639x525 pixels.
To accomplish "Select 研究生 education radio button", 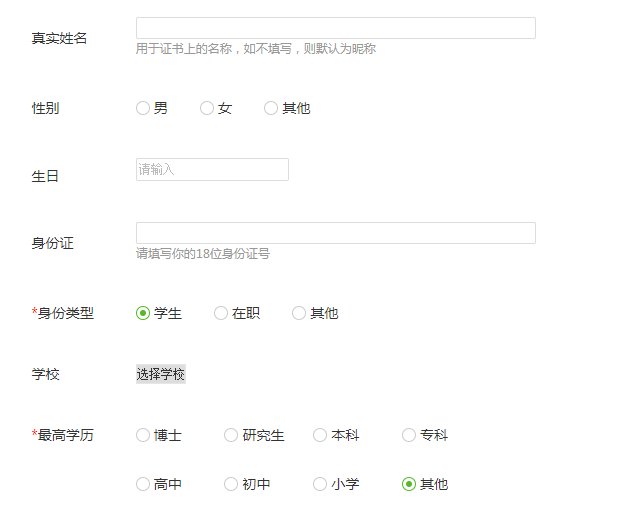I will 231,435.
